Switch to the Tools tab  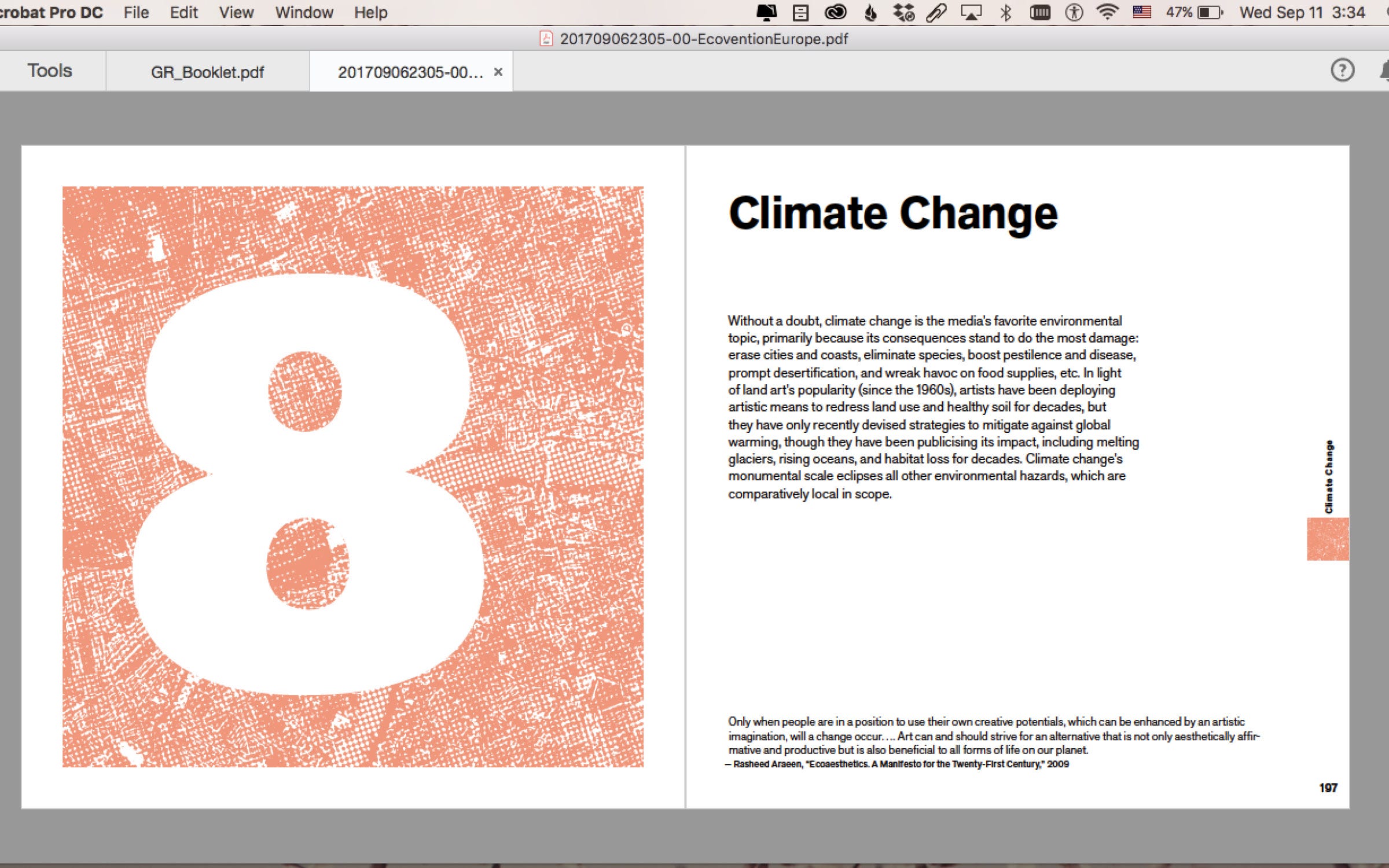[x=50, y=71]
